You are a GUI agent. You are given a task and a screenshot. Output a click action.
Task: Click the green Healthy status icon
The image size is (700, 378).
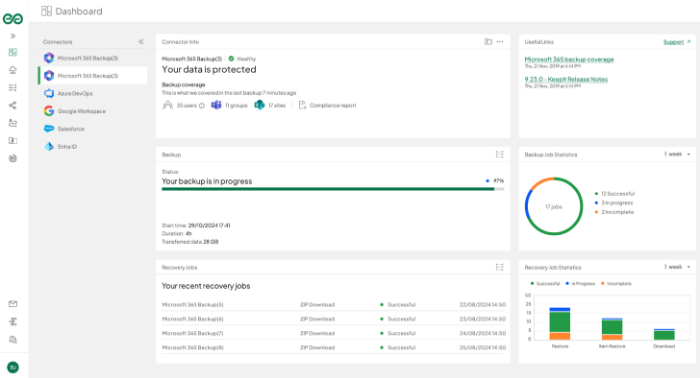point(231,58)
